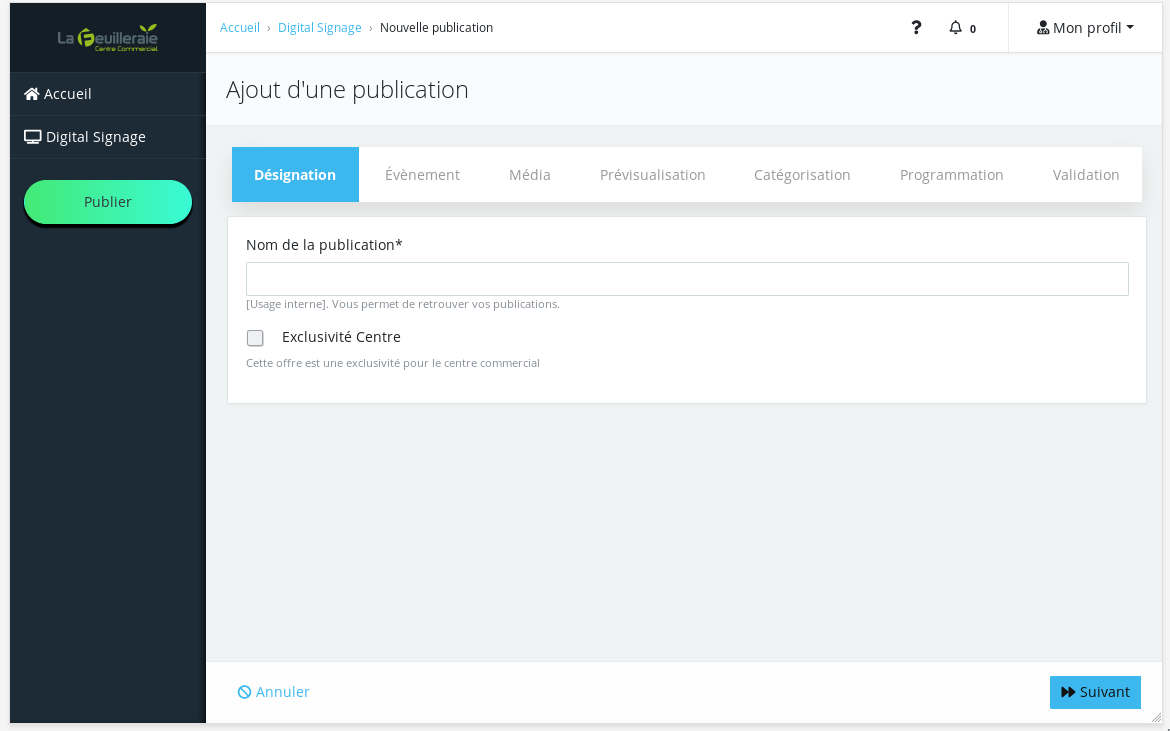
Task: Click the La Feuilleraie logo
Action: click(x=107, y=37)
